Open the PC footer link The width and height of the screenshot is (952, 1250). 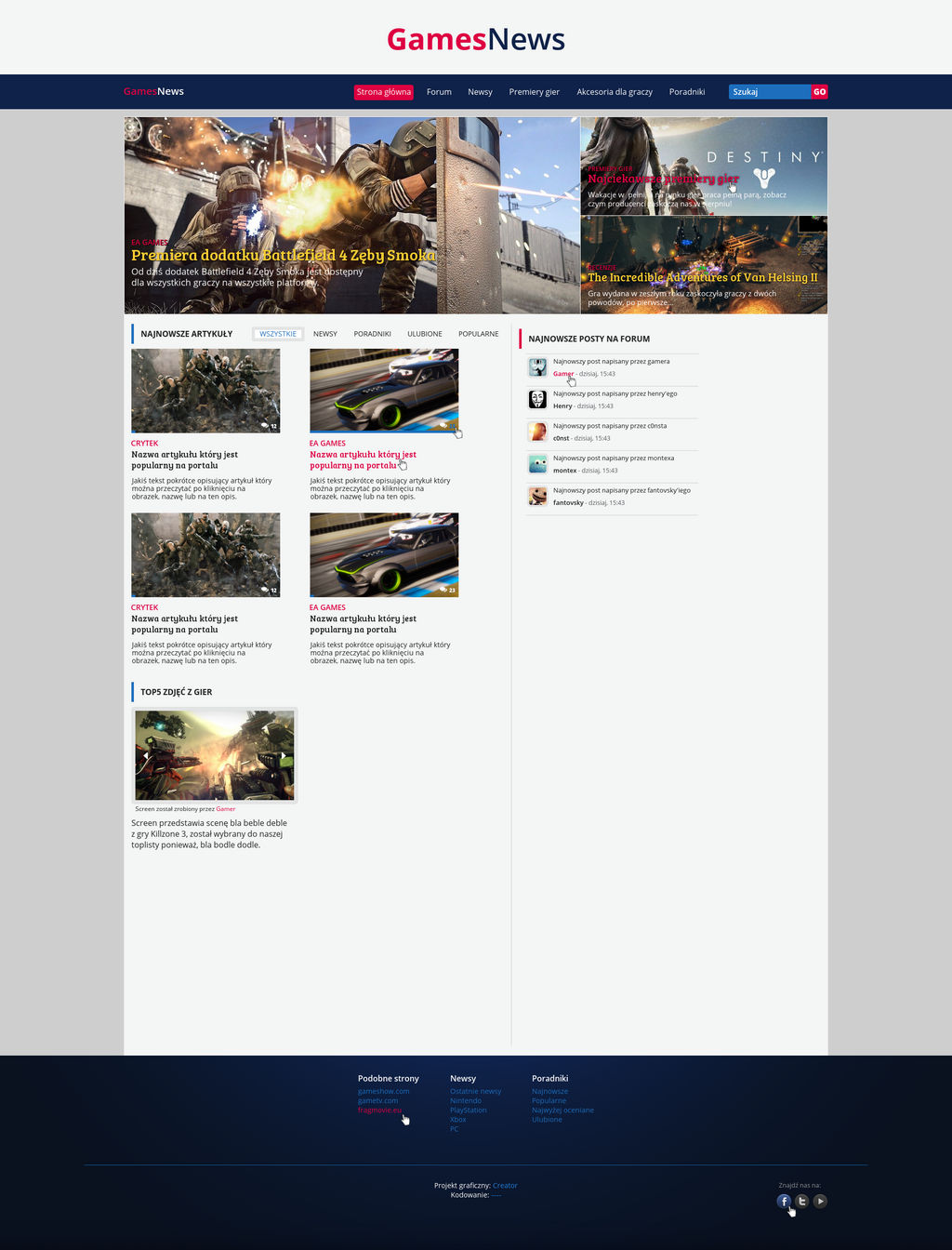pyautogui.click(x=455, y=1129)
